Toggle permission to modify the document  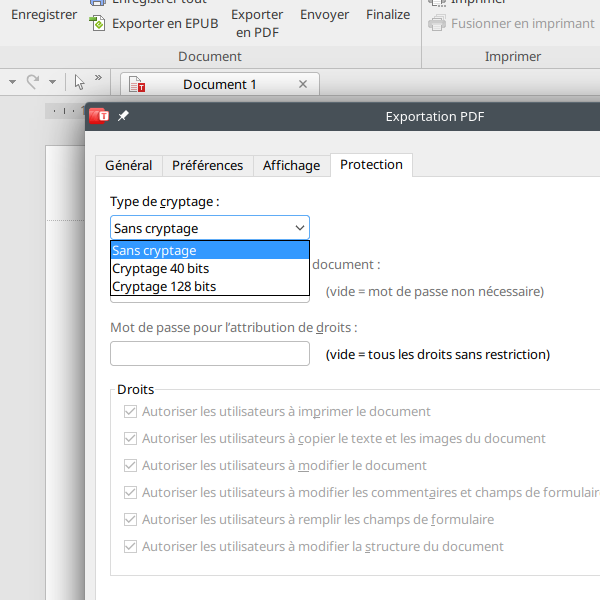click(x=129, y=465)
